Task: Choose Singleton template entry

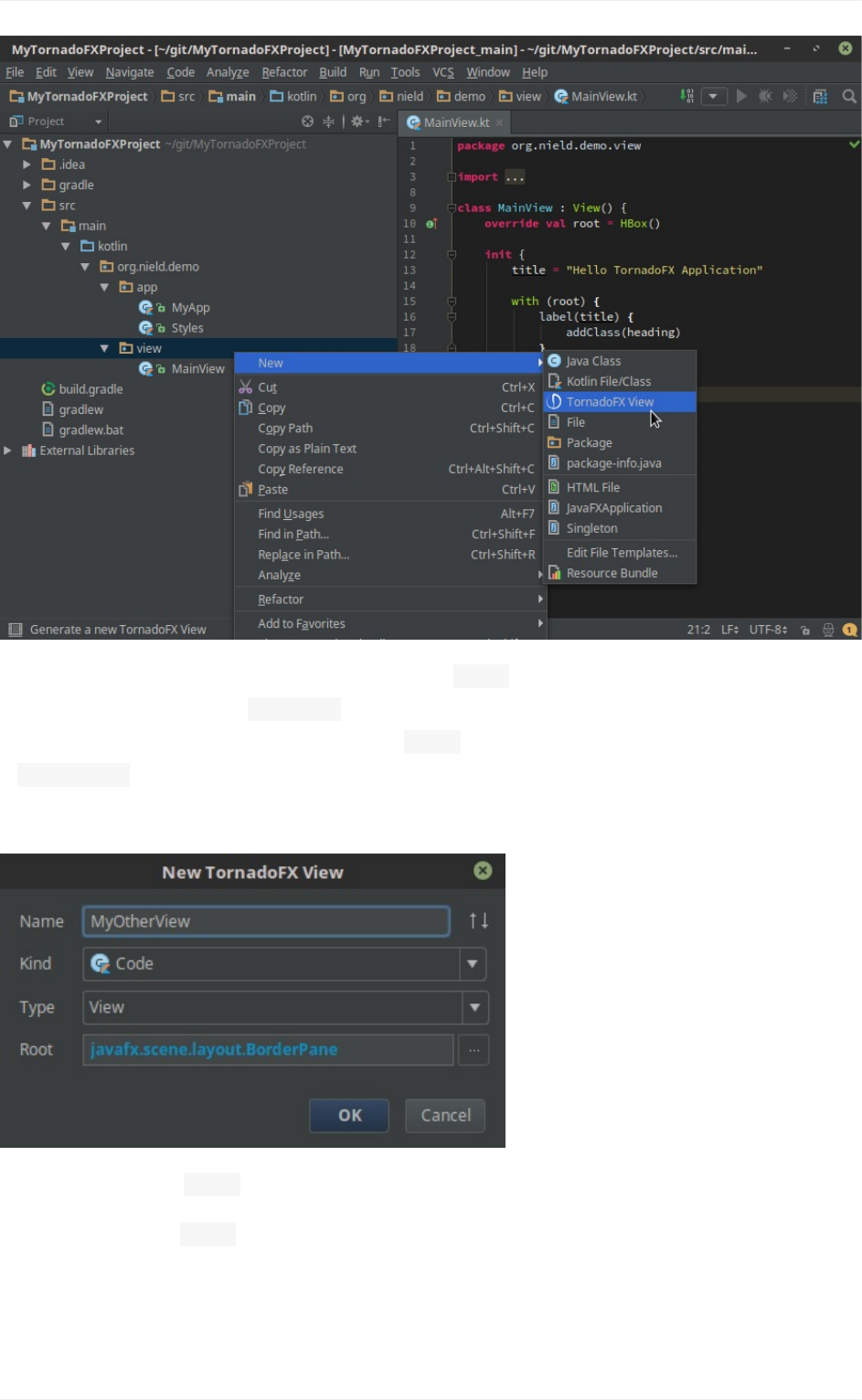Action: [x=620, y=528]
